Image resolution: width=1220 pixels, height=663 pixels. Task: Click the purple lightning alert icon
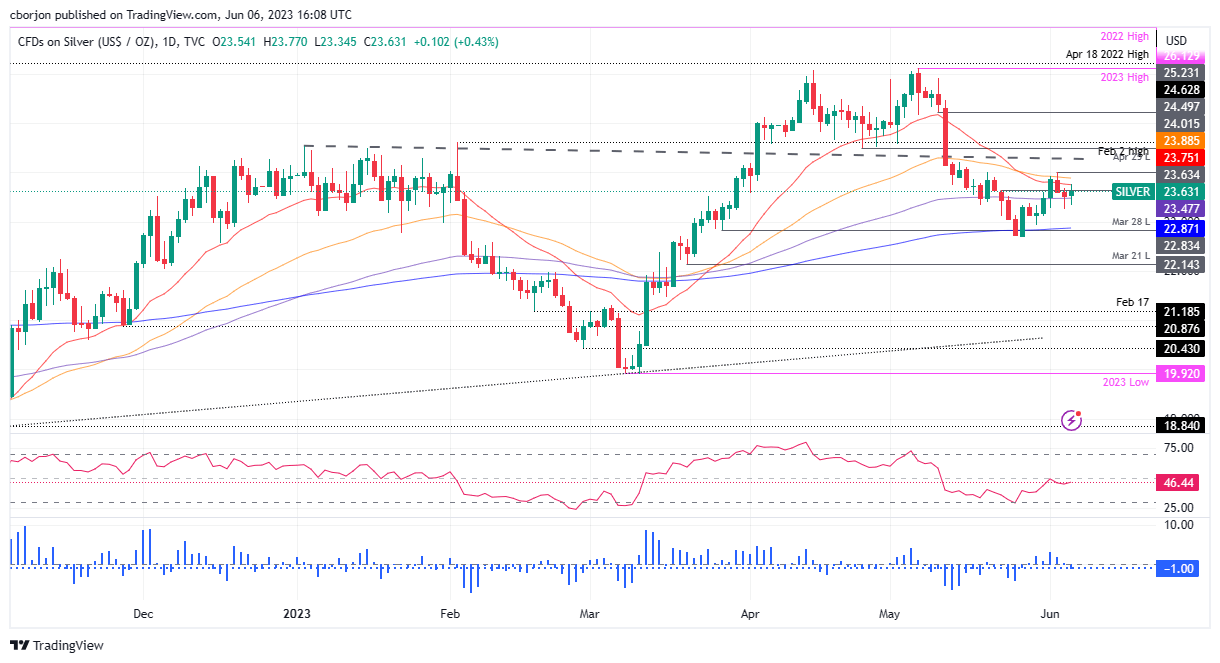(1070, 422)
